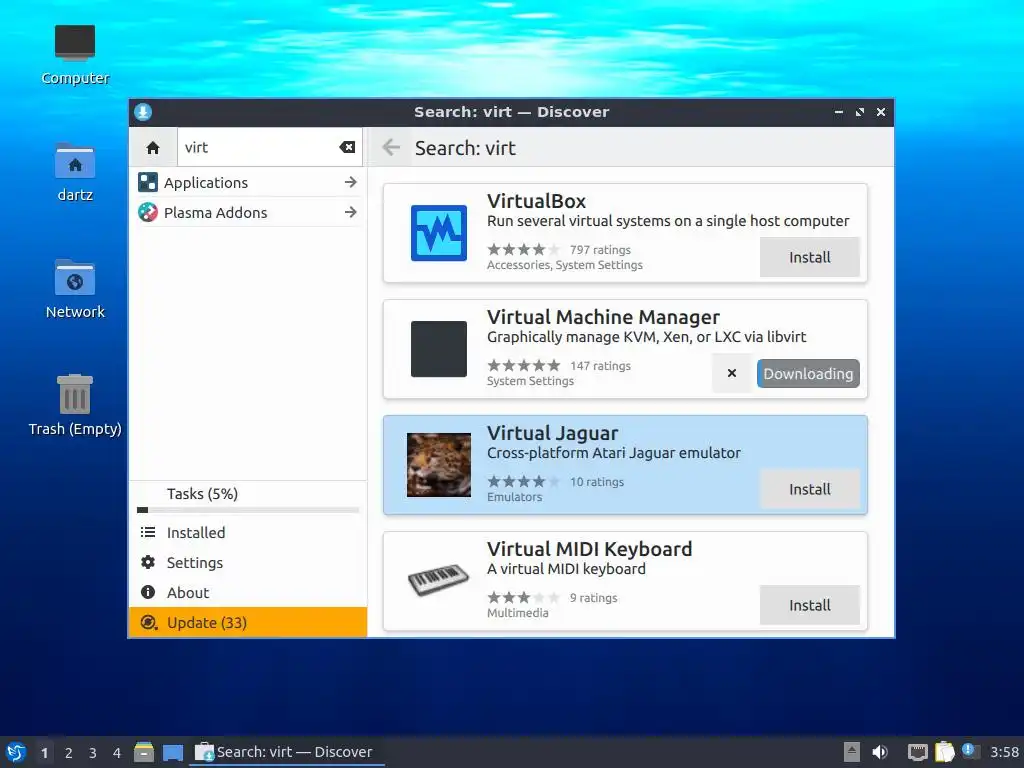The height and width of the screenshot is (768, 1024).
Task: Click the network tray icon
Action: coord(918,752)
